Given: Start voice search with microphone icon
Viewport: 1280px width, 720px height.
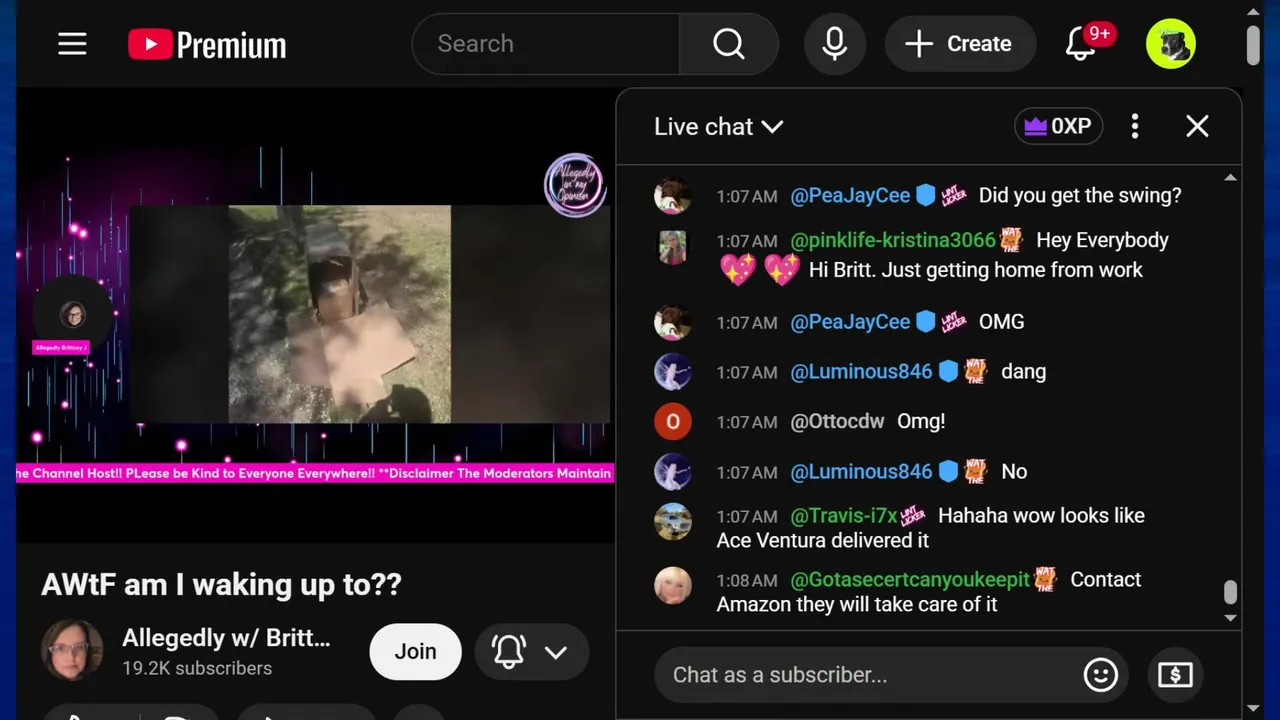Looking at the screenshot, I should 835,44.
